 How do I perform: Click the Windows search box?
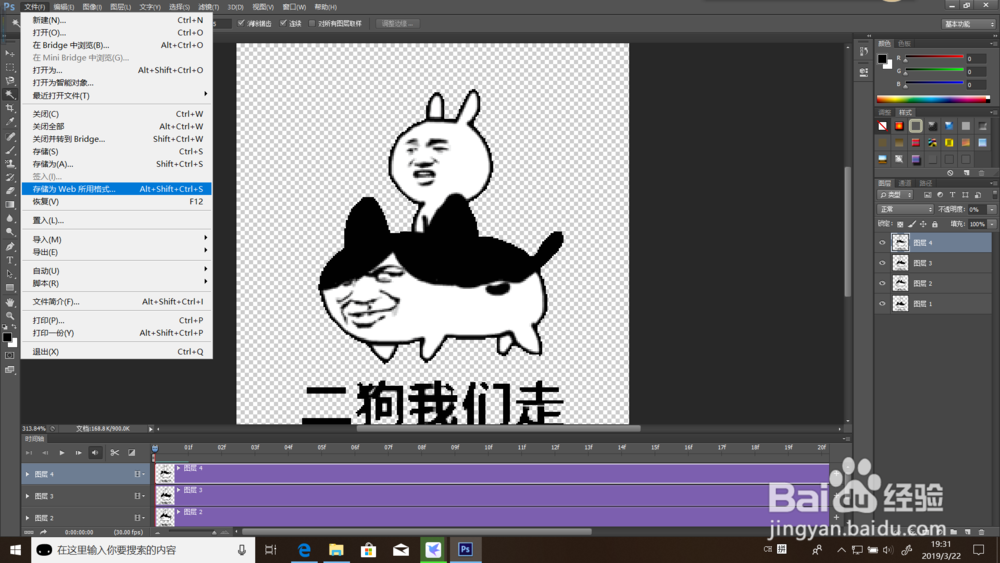pyautogui.click(x=143, y=550)
